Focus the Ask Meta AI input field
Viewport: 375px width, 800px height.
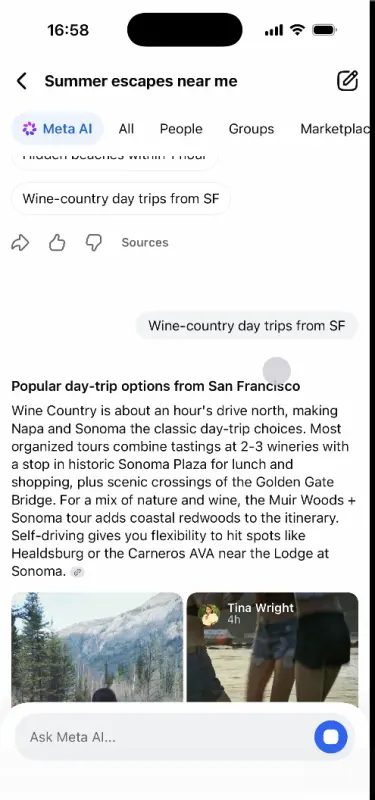click(x=164, y=737)
